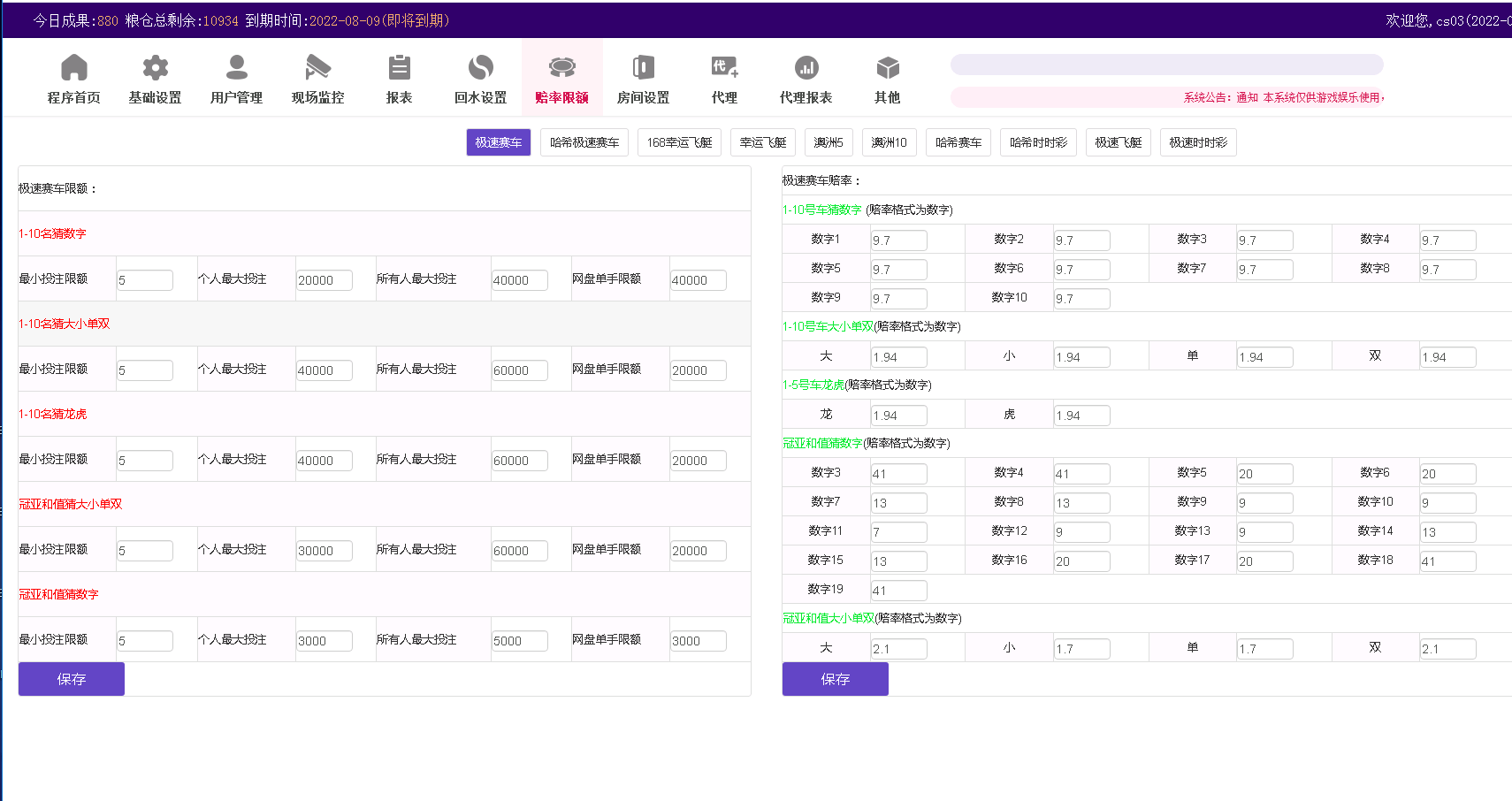Click the 代理 navigation icon

725,68
